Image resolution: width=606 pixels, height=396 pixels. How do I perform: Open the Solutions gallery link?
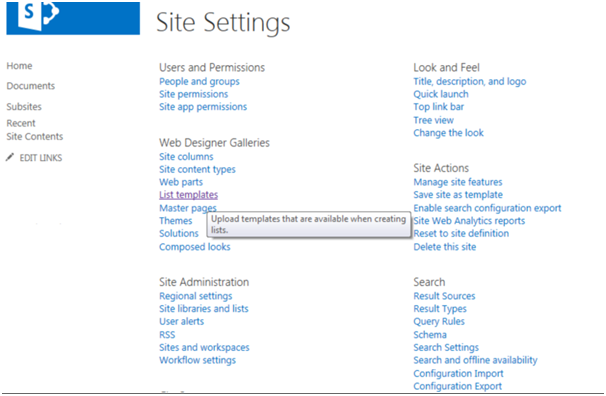tap(179, 233)
